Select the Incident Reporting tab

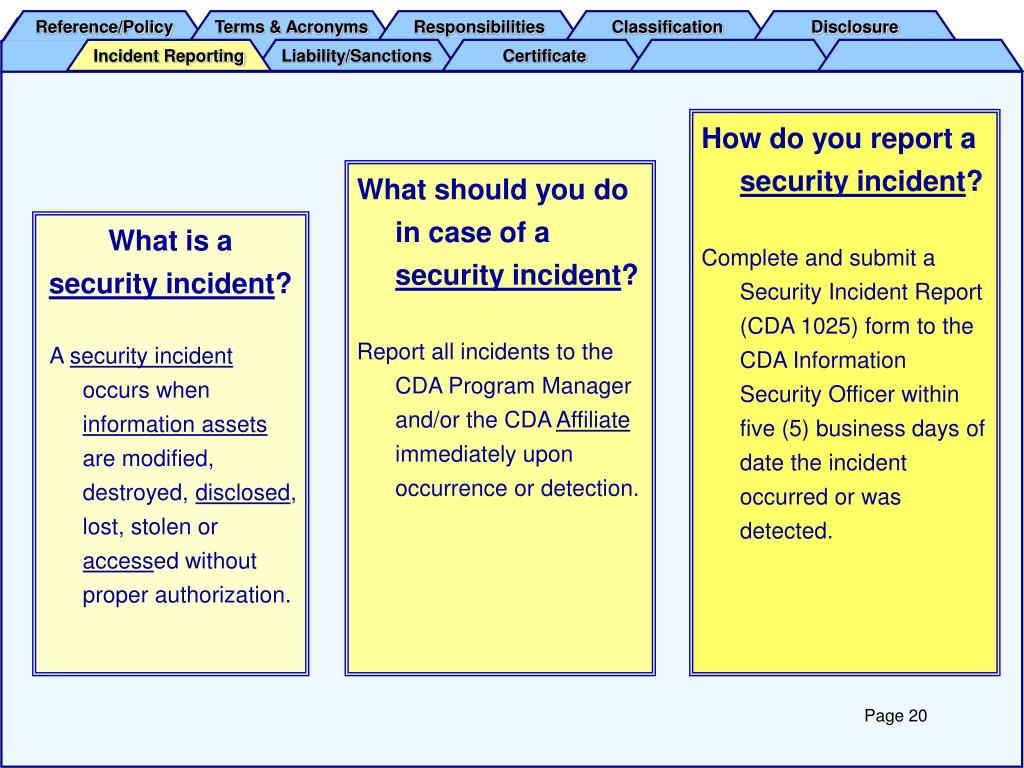[168, 56]
